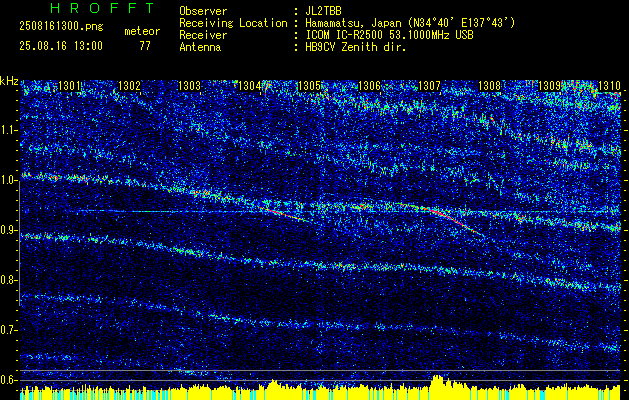Click the 1.1 kHz axis label
The width and height of the screenshot is (629, 400).
click(x=9, y=130)
